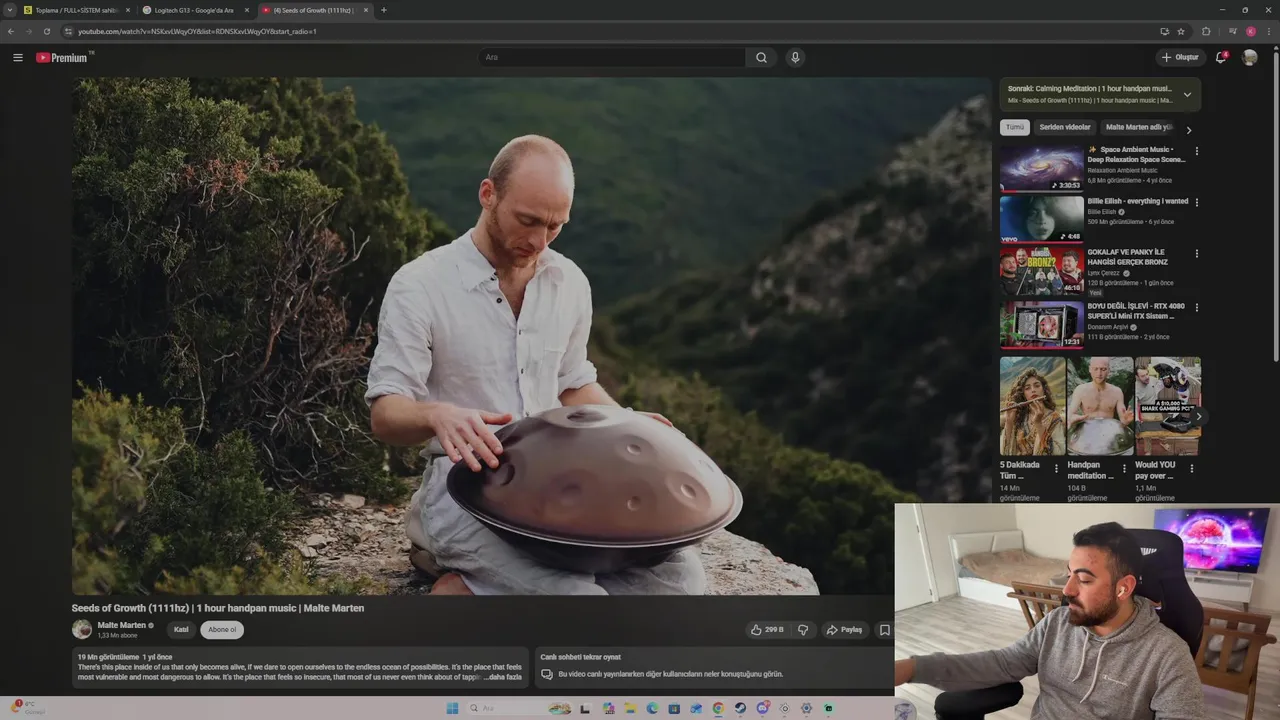The width and height of the screenshot is (1280, 720).
Task: Open GOKALAF VE PANKY video thumbnail
Action: (1041, 271)
